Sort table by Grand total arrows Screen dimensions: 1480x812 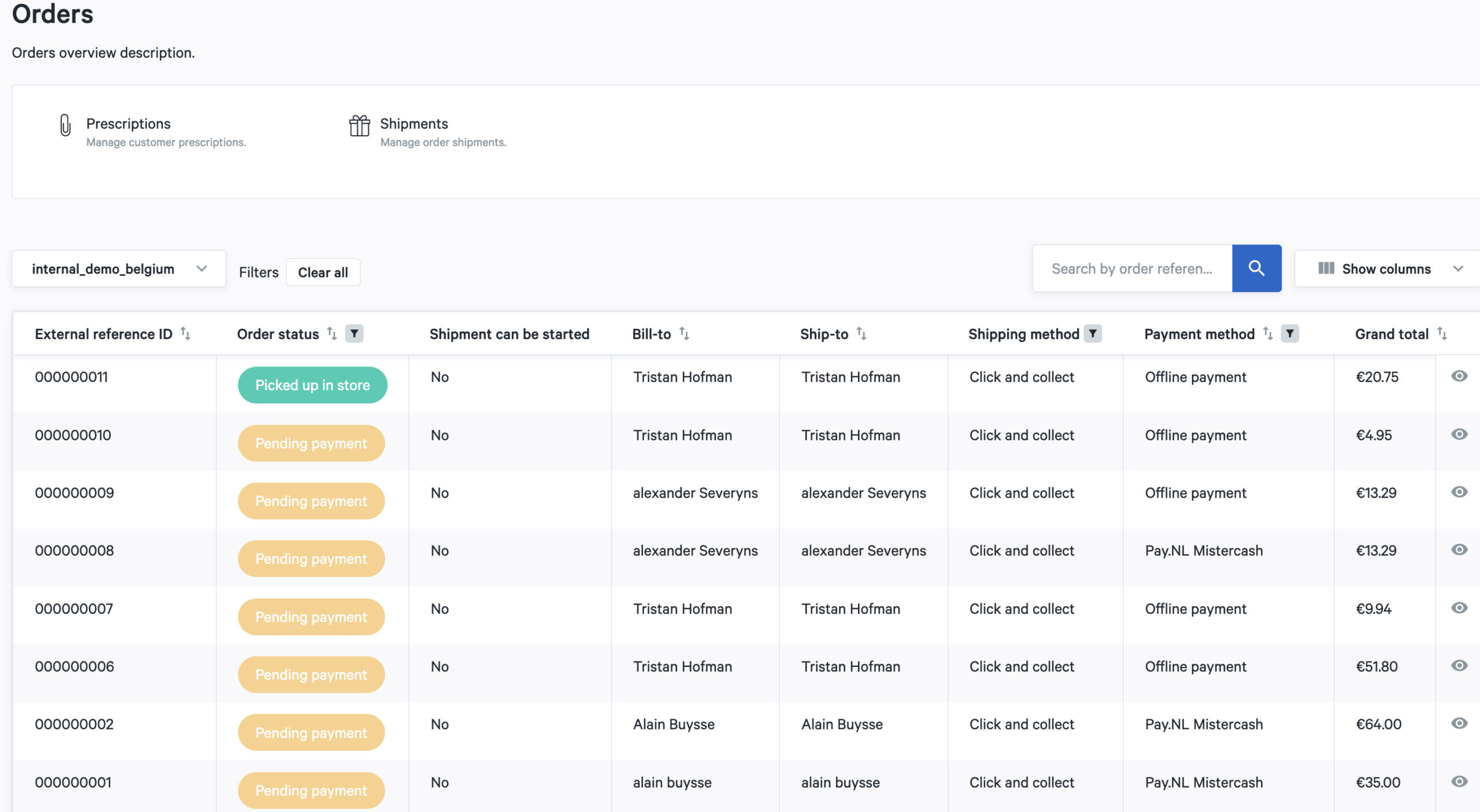pyautogui.click(x=1442, y=333)
